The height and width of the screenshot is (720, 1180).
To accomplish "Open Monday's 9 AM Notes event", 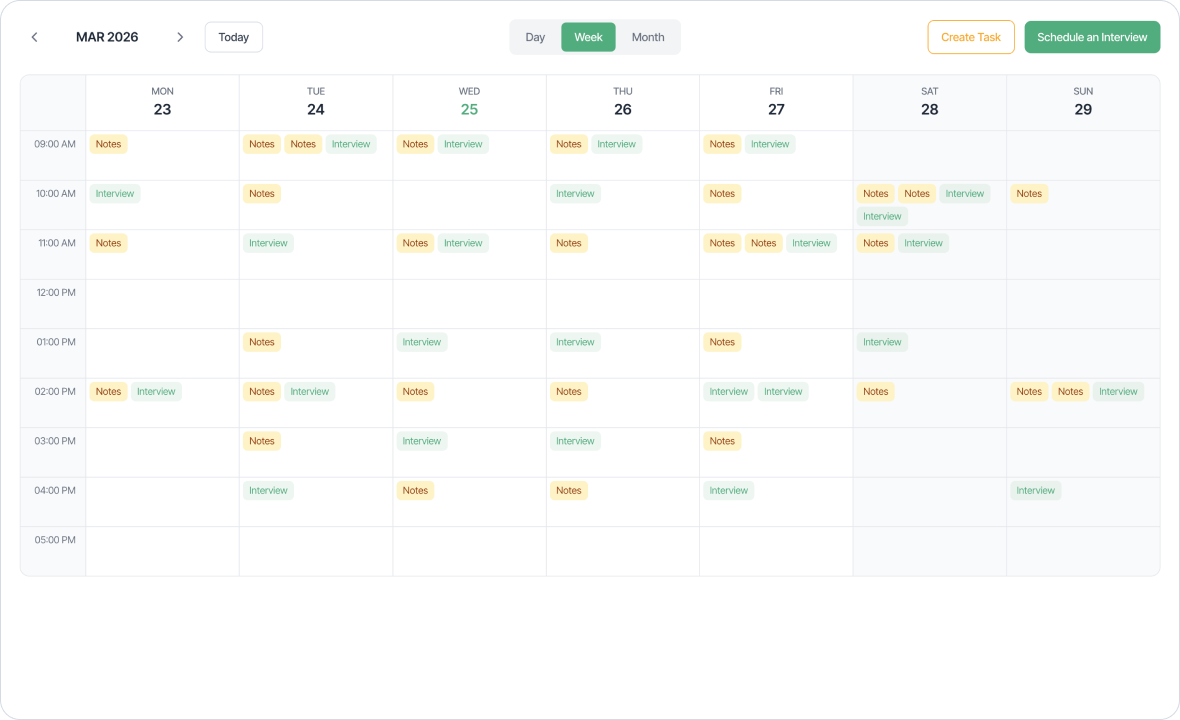I will (108, 144).
